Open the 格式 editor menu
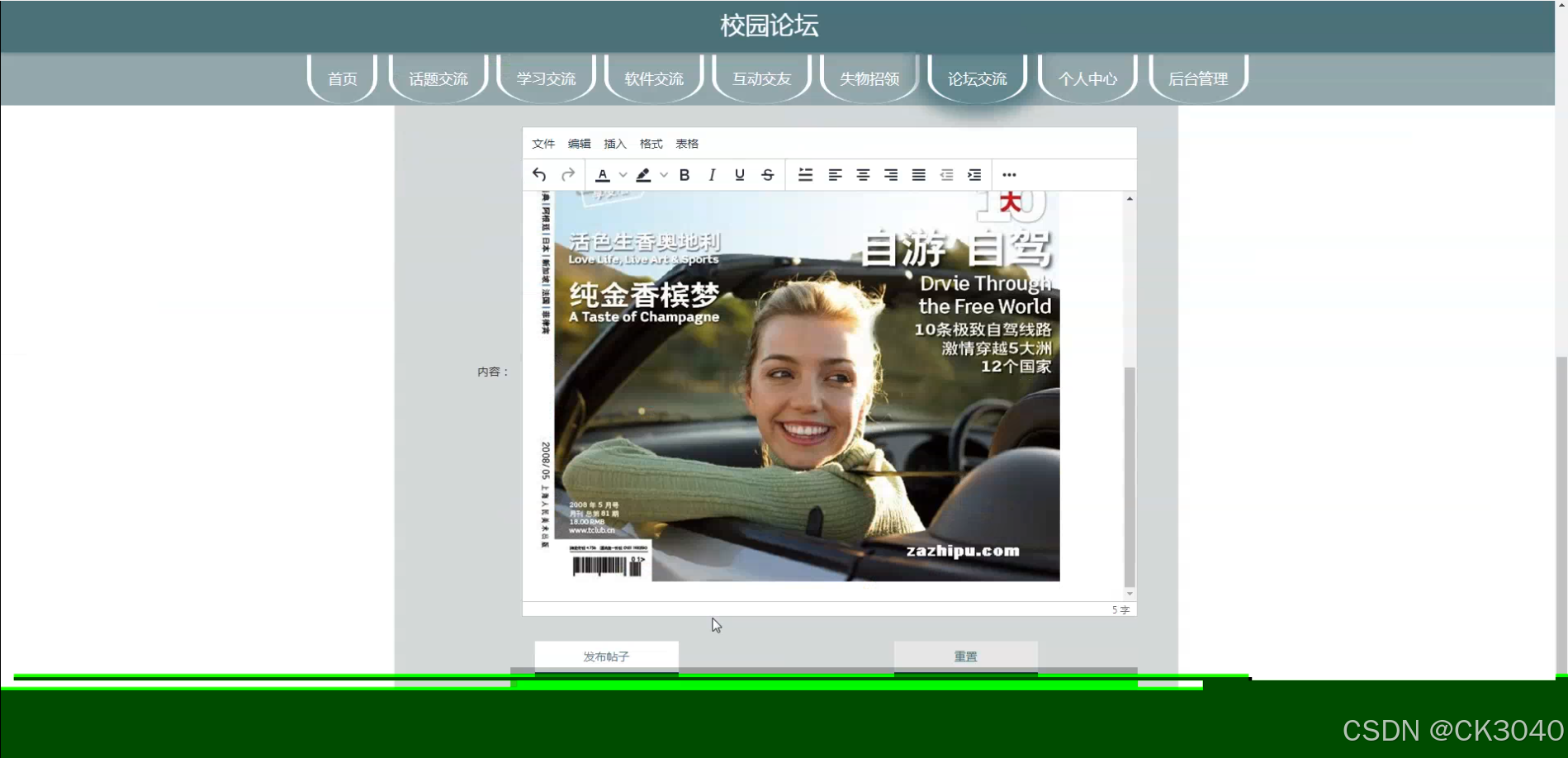Screen dimensions: 1568x758 tap(651, 144)
